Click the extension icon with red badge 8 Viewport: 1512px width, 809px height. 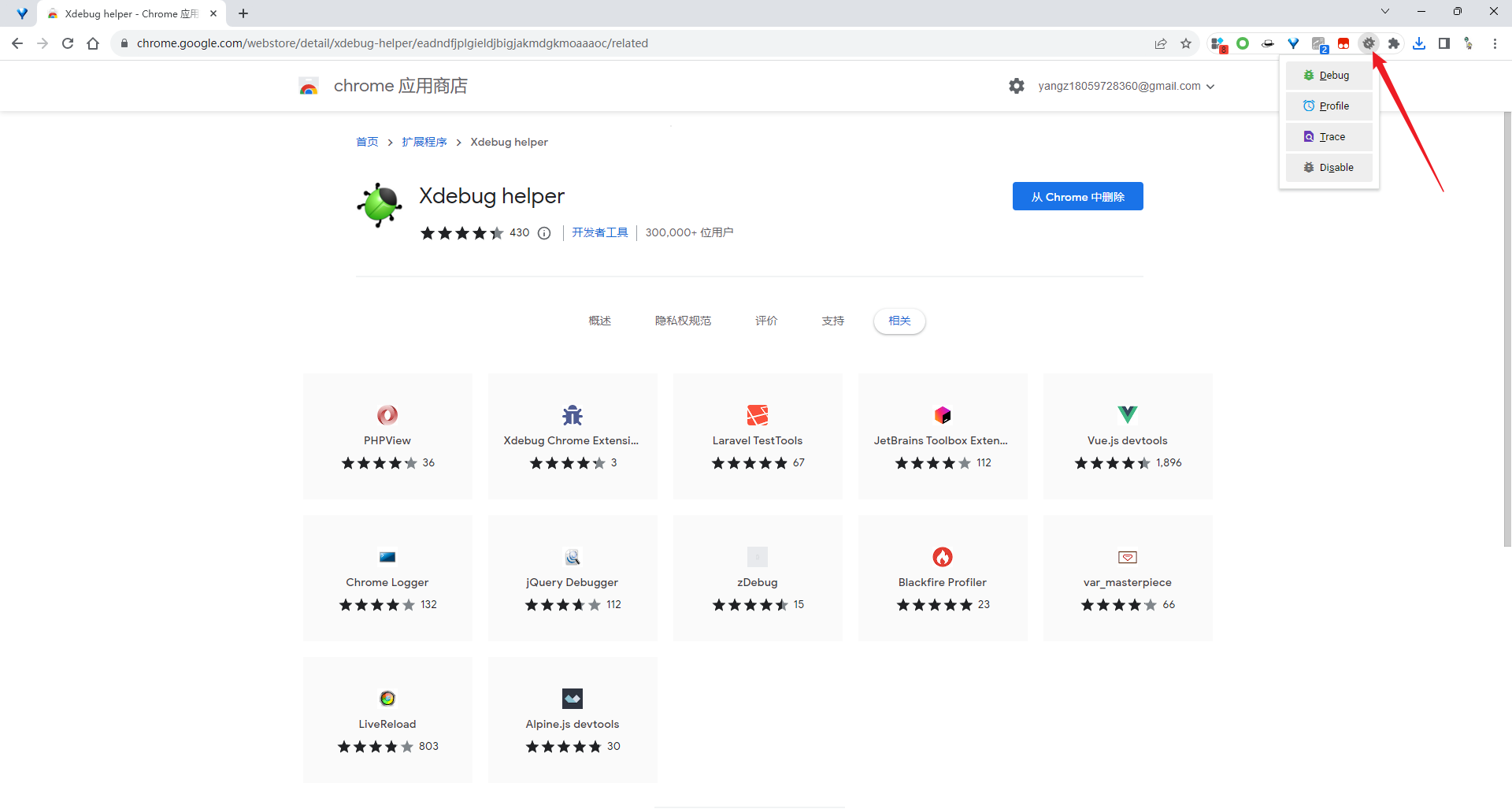point(1218,44)
